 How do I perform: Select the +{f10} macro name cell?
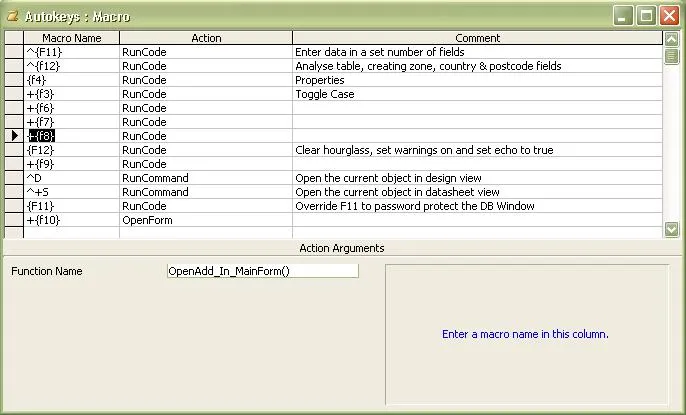(71, 220)
